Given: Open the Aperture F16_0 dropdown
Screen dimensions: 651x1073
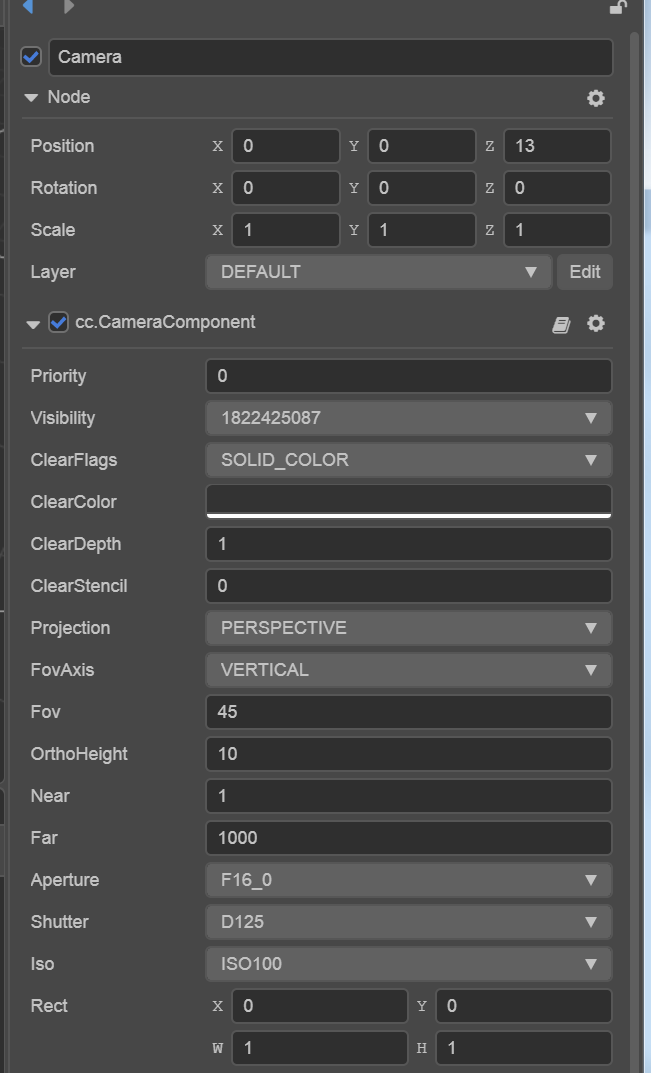Looking at the screenshot, I should tap(408, 880).
